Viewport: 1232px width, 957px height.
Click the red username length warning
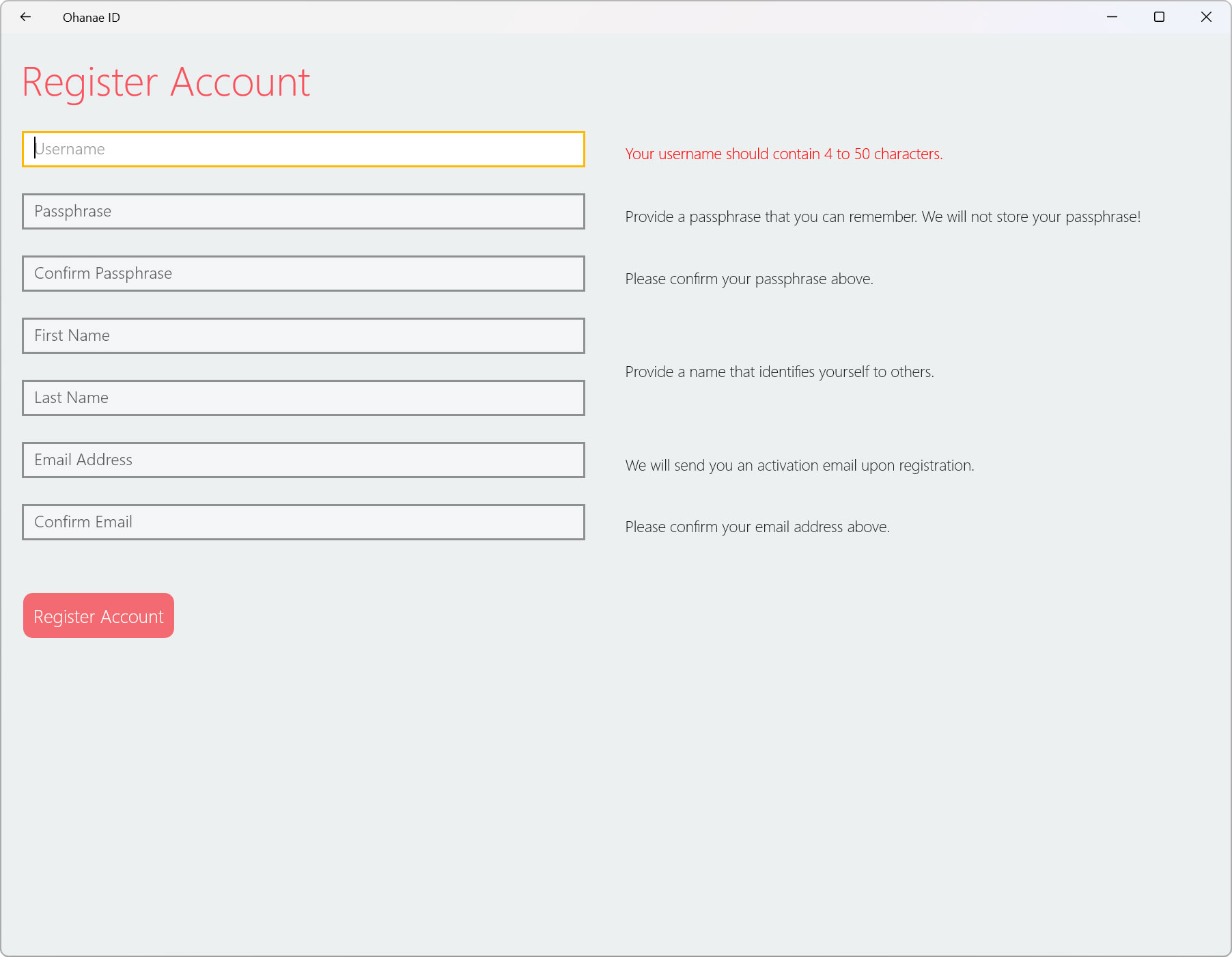pos(784,154)
